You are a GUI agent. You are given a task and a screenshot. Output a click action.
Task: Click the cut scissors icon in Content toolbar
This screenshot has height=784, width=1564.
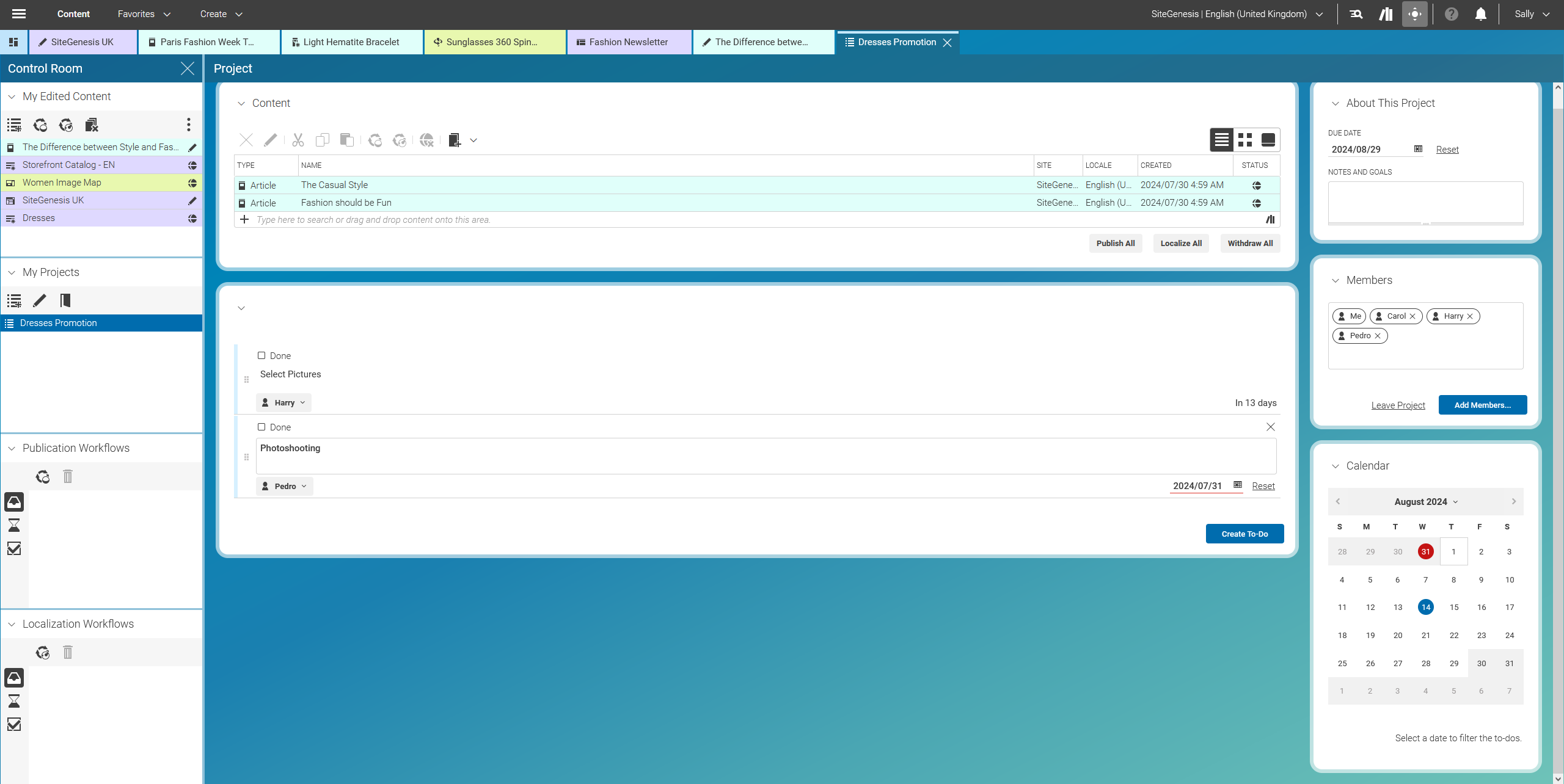(298, 140)
